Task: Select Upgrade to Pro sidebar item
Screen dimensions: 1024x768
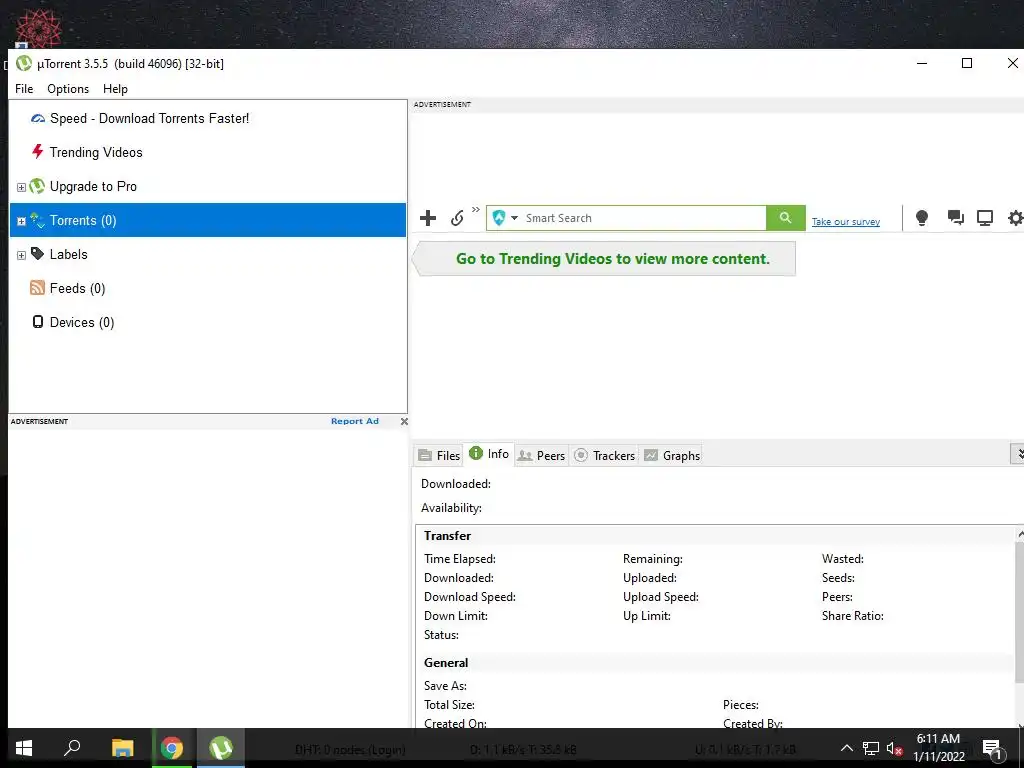Action: tap(93, 186)
